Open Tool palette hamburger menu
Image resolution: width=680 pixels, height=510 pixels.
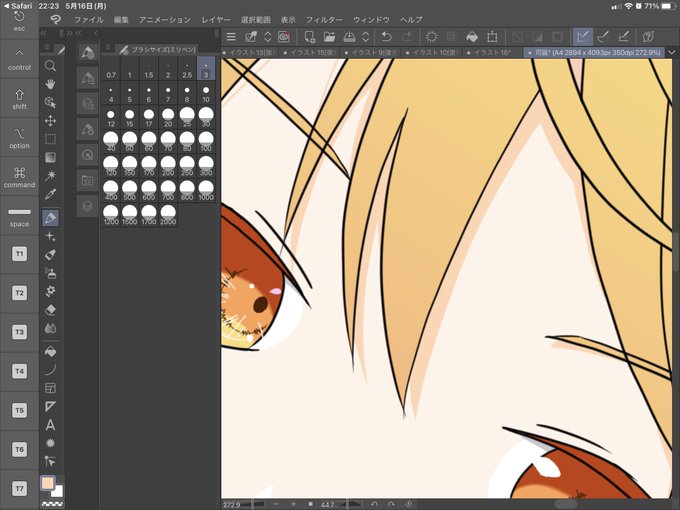(46, 48)
